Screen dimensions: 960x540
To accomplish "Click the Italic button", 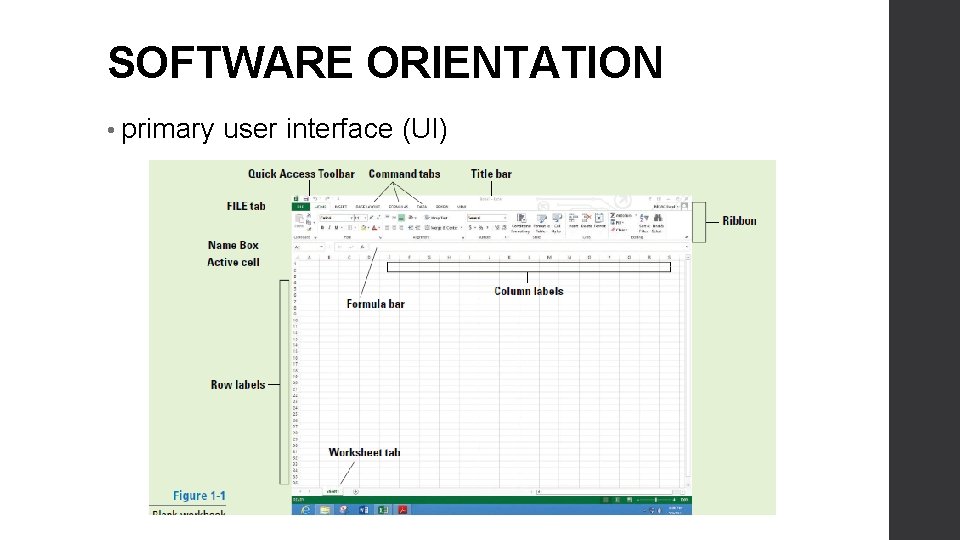I will [329, 228].
